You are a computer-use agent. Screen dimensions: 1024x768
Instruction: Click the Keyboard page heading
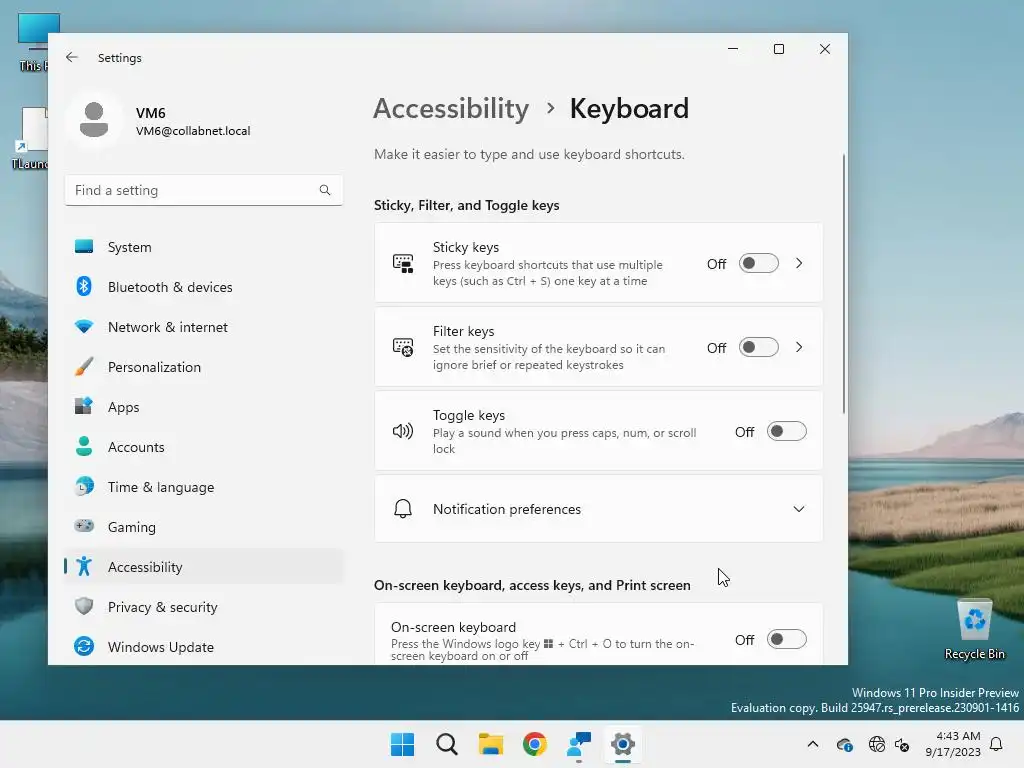[x=629, y=108]
